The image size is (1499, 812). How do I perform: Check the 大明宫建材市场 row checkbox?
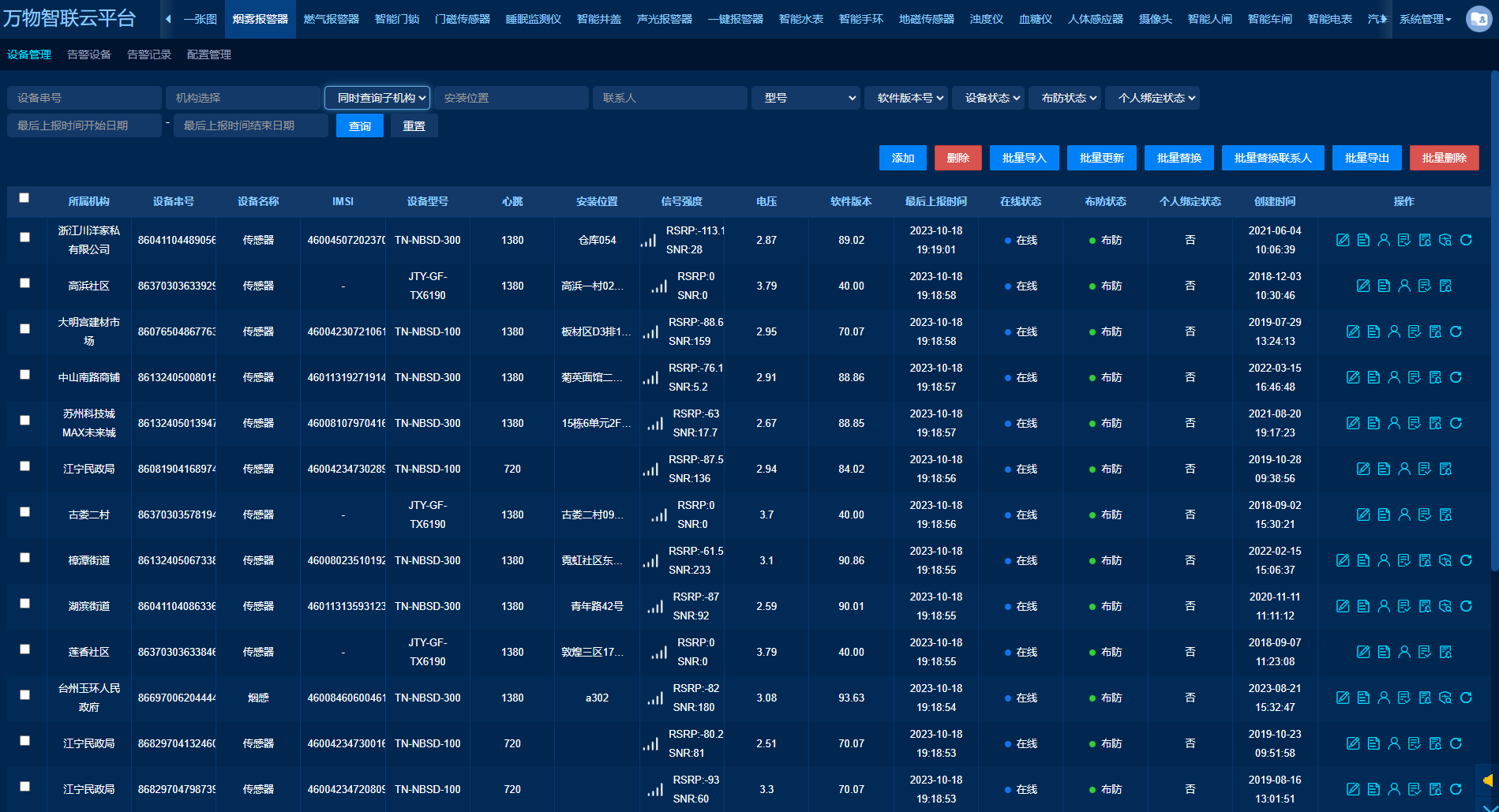point(24,328)
